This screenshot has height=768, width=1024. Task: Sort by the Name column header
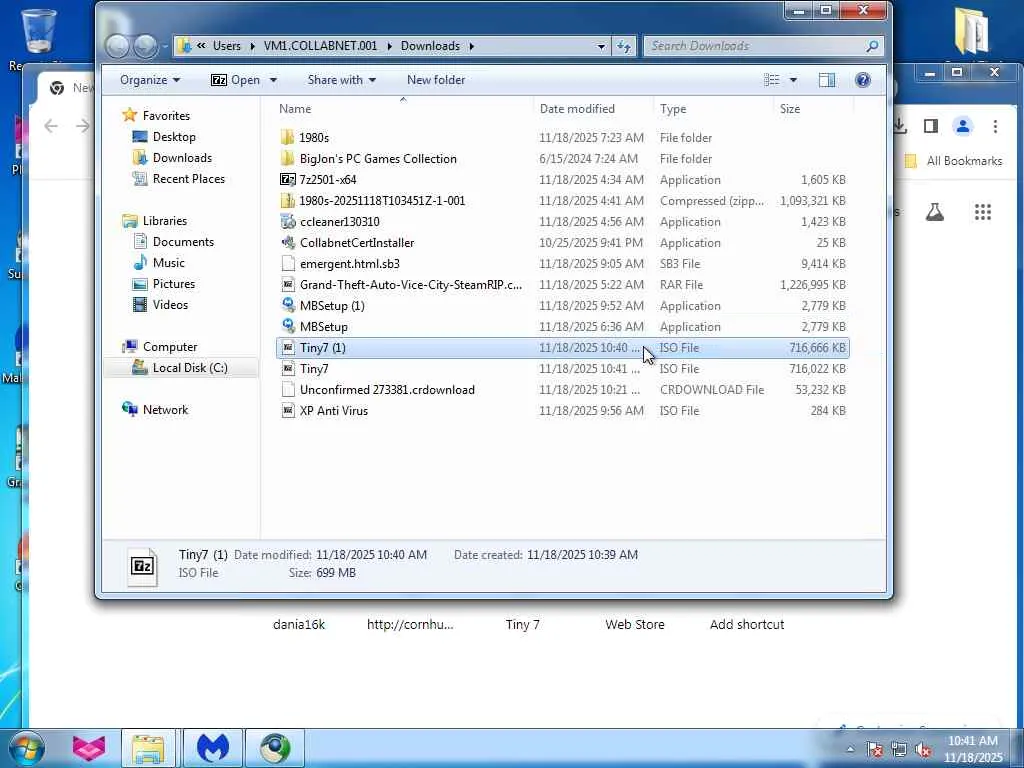(x=403, y=108)
